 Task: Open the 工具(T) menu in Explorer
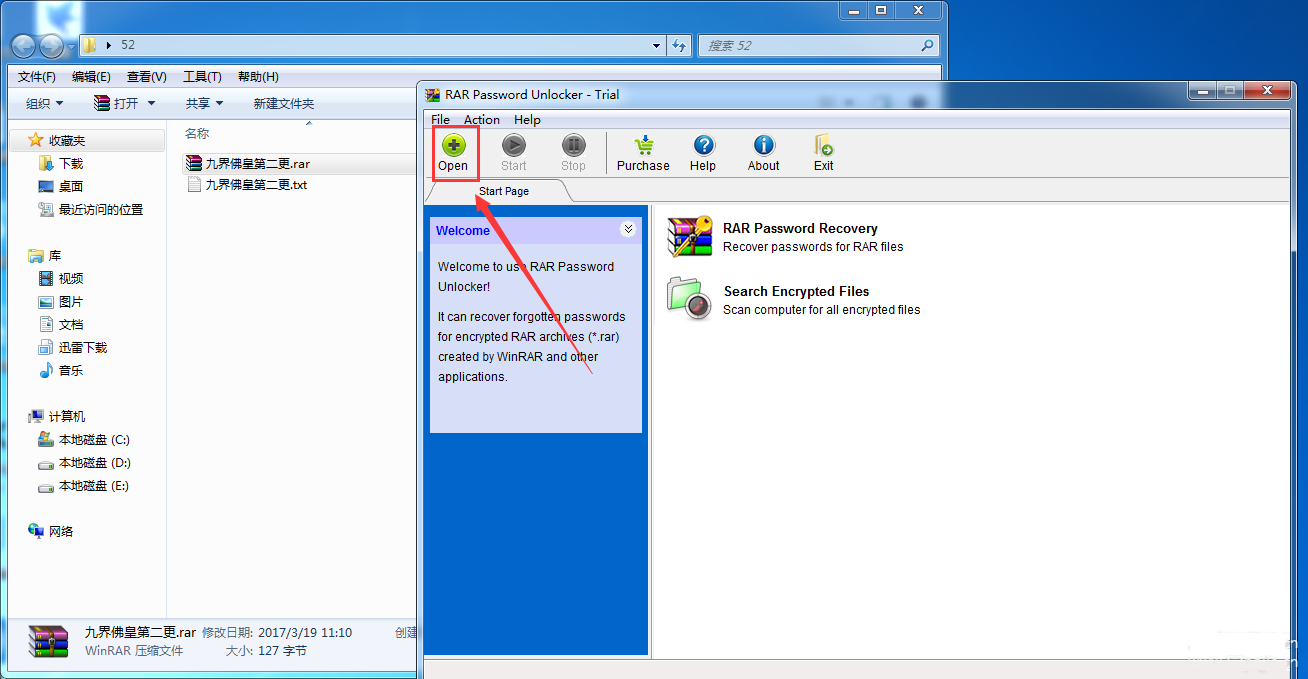click(202, 77)
